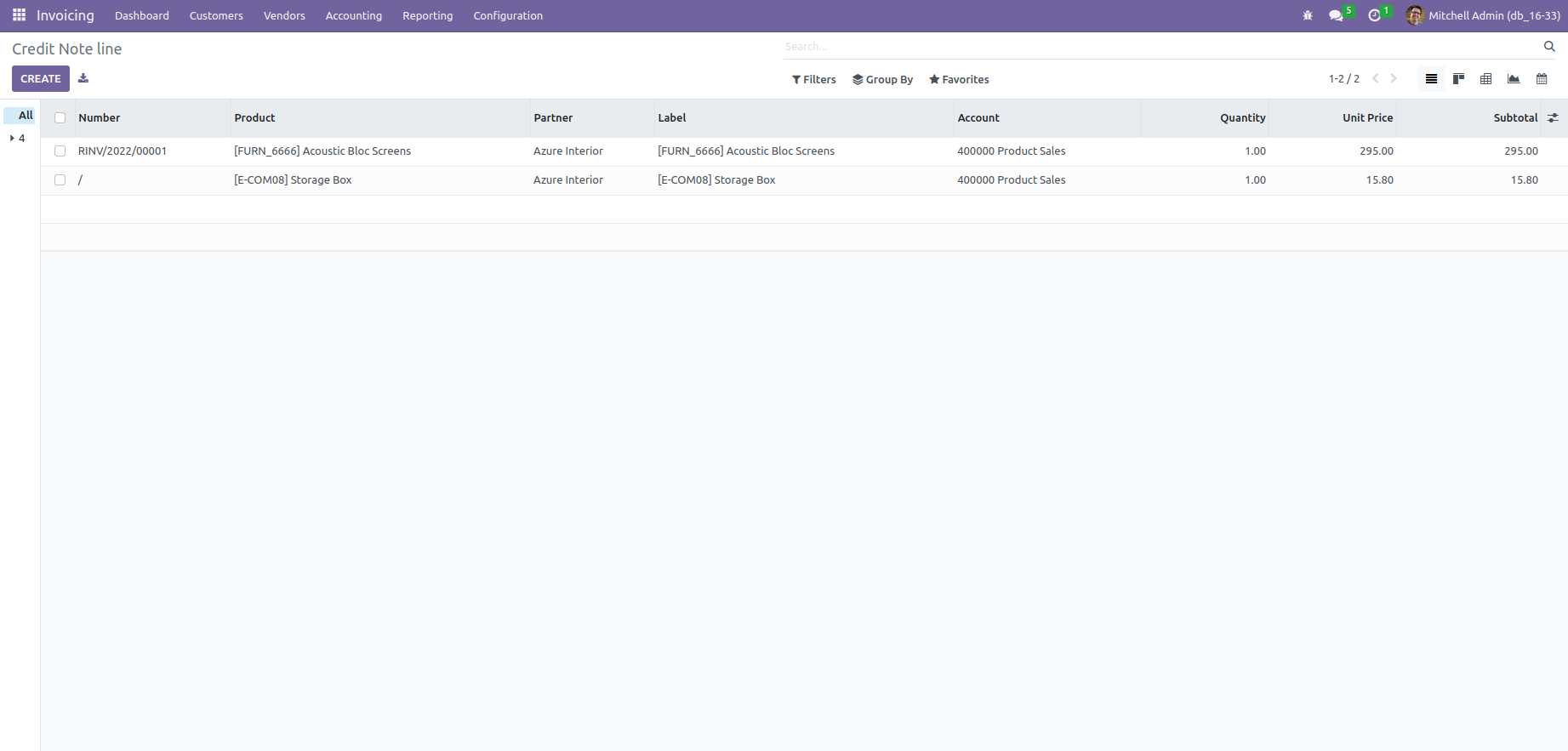Click the '/' number cell
1568x751 pixels.
pos(81,180)
